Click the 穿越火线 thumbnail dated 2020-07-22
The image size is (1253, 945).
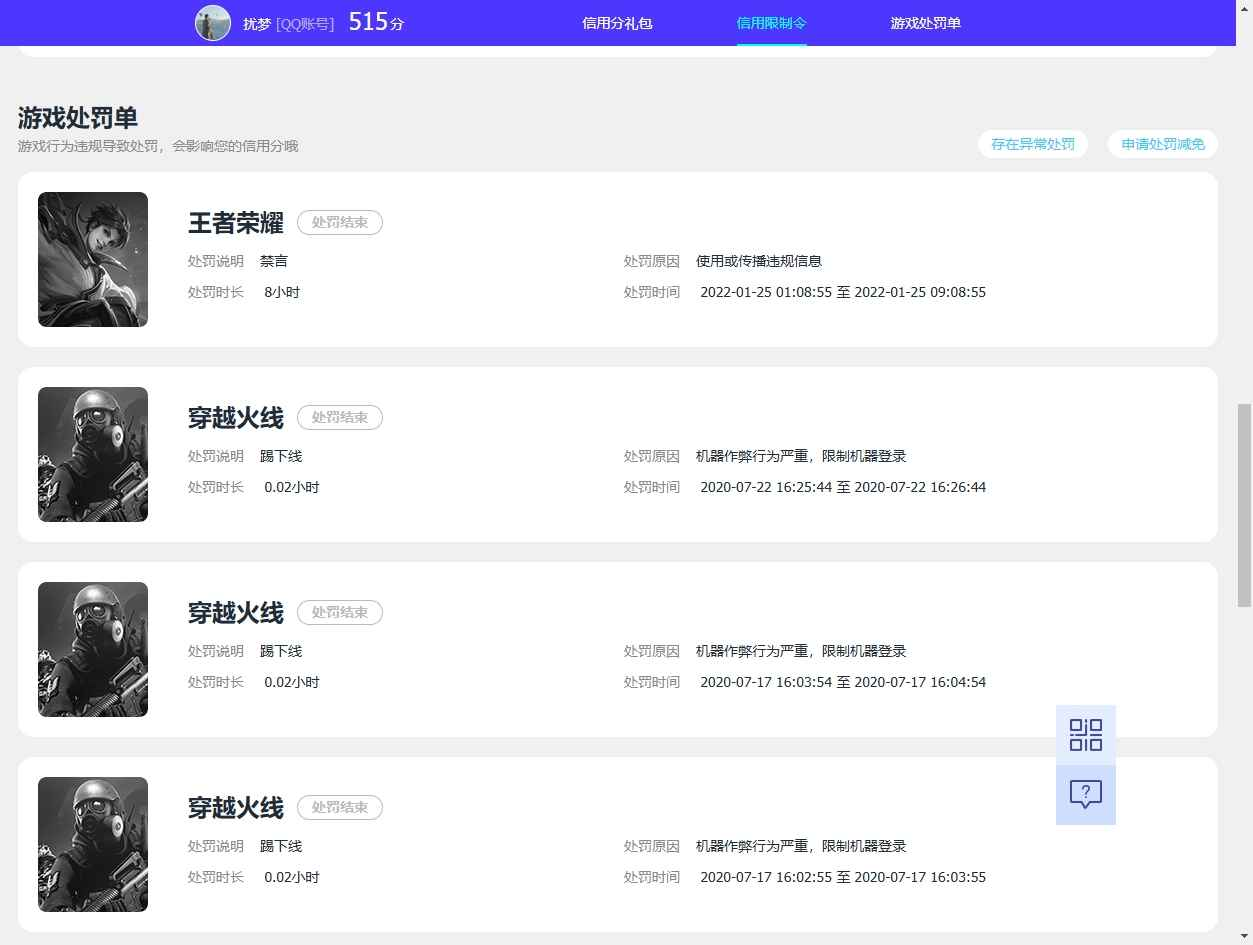coord(93,454)
